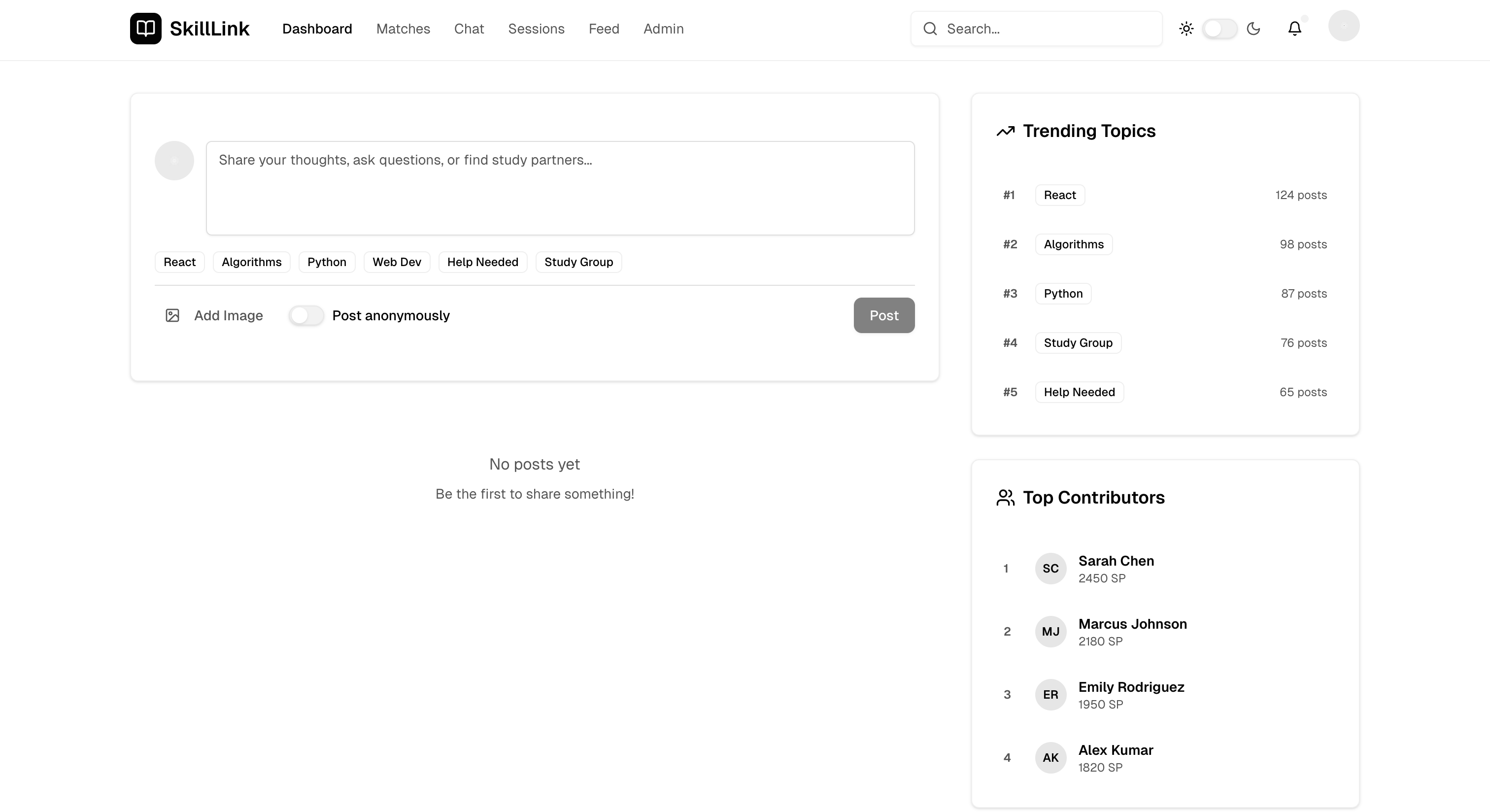Screen dimensions: 1490x812
Task: Select Alex Kumar's AK avatar
Action: [x=1050, y=758]
